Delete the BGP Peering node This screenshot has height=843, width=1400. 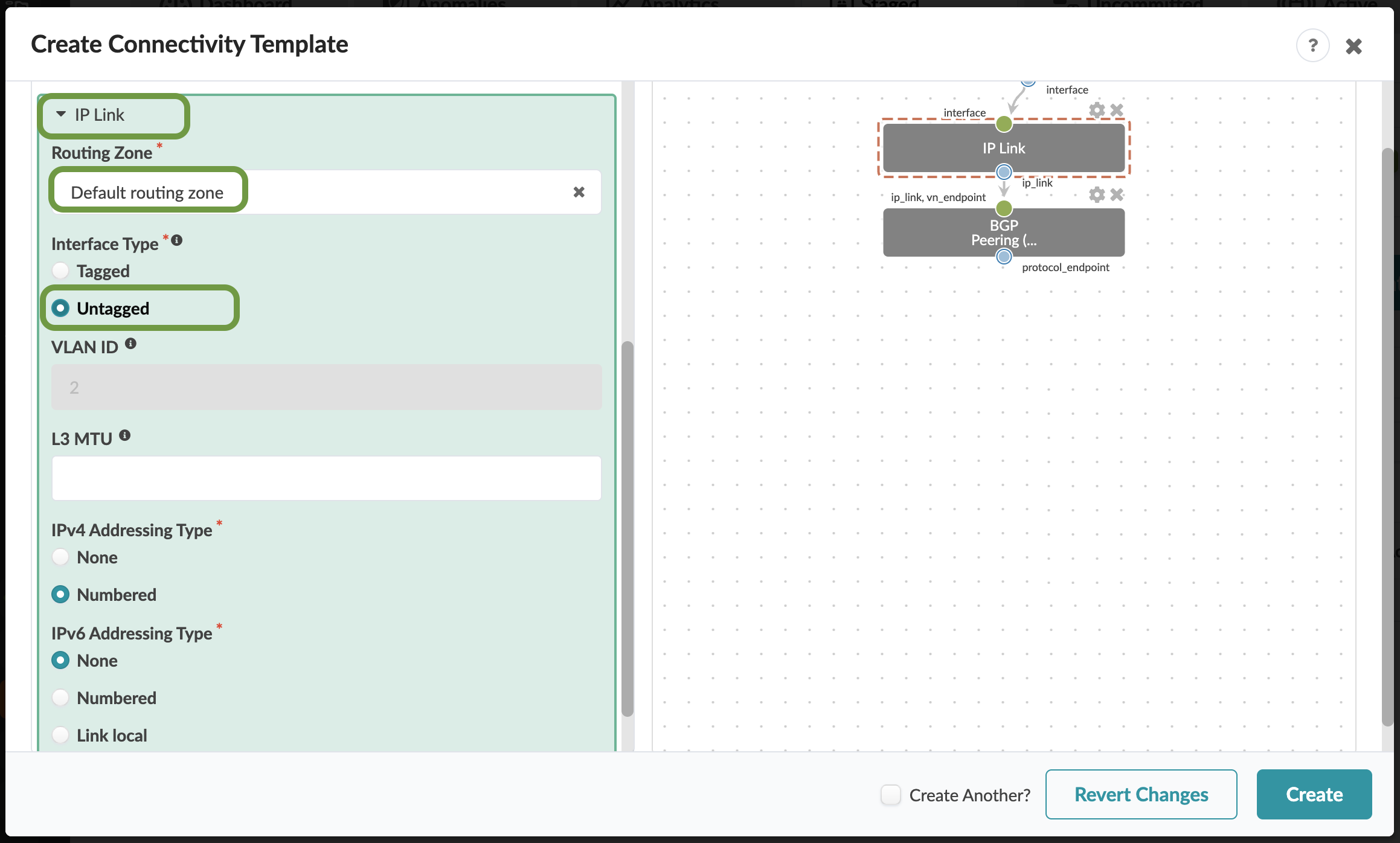(1117, 194)
